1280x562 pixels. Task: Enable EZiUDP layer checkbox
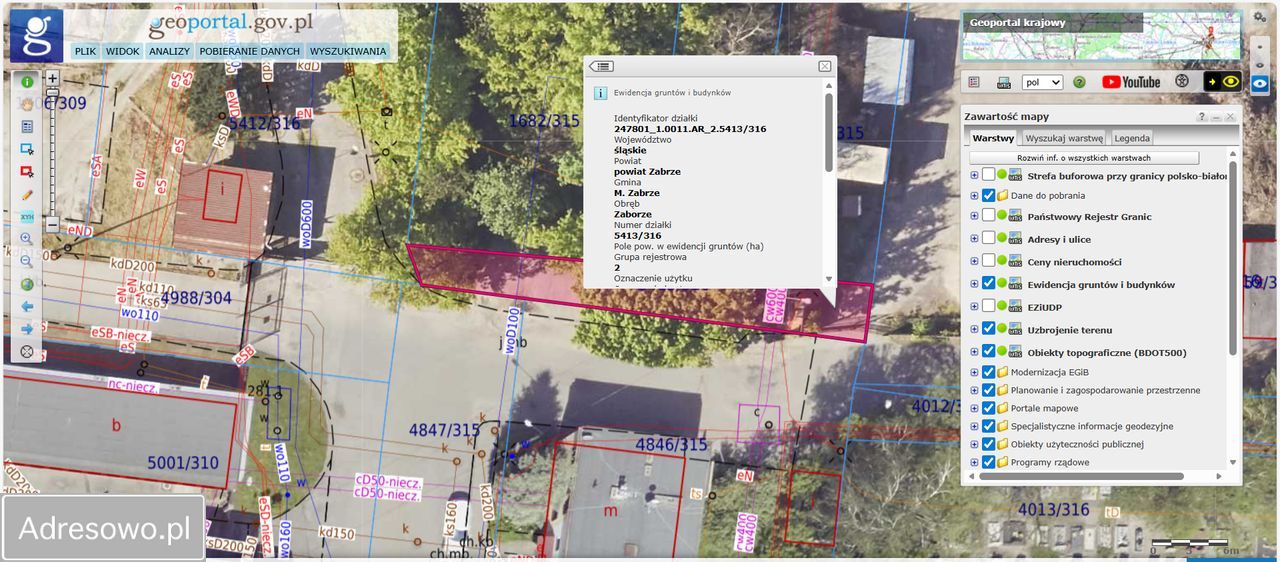[989, 306]
